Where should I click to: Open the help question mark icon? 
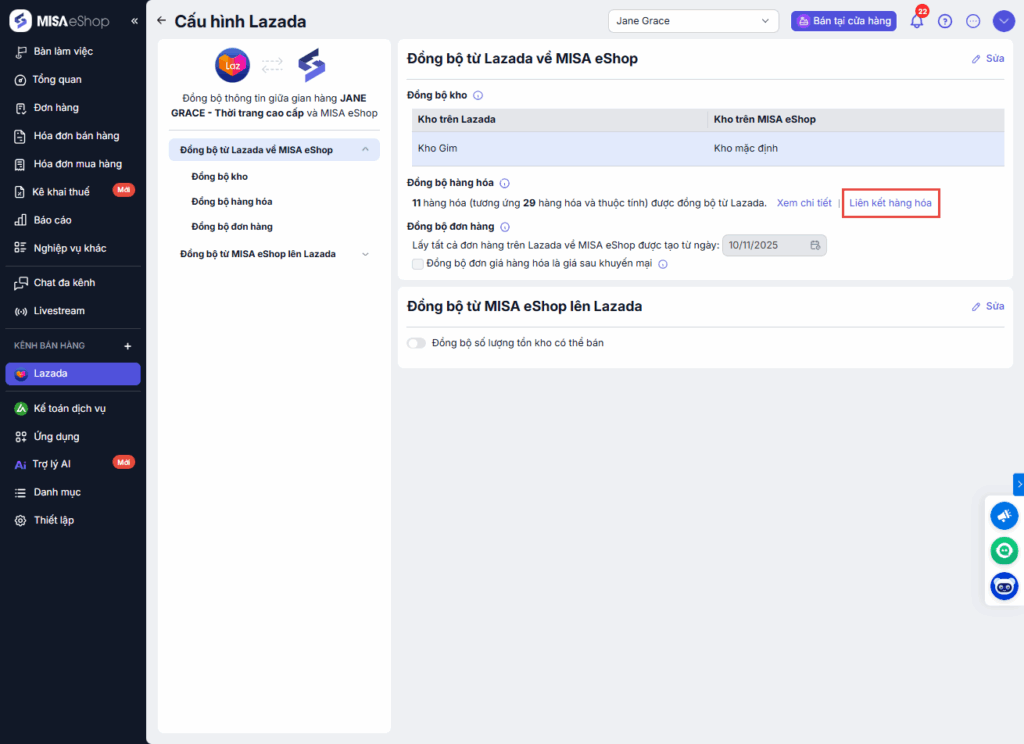click(945, 22)
